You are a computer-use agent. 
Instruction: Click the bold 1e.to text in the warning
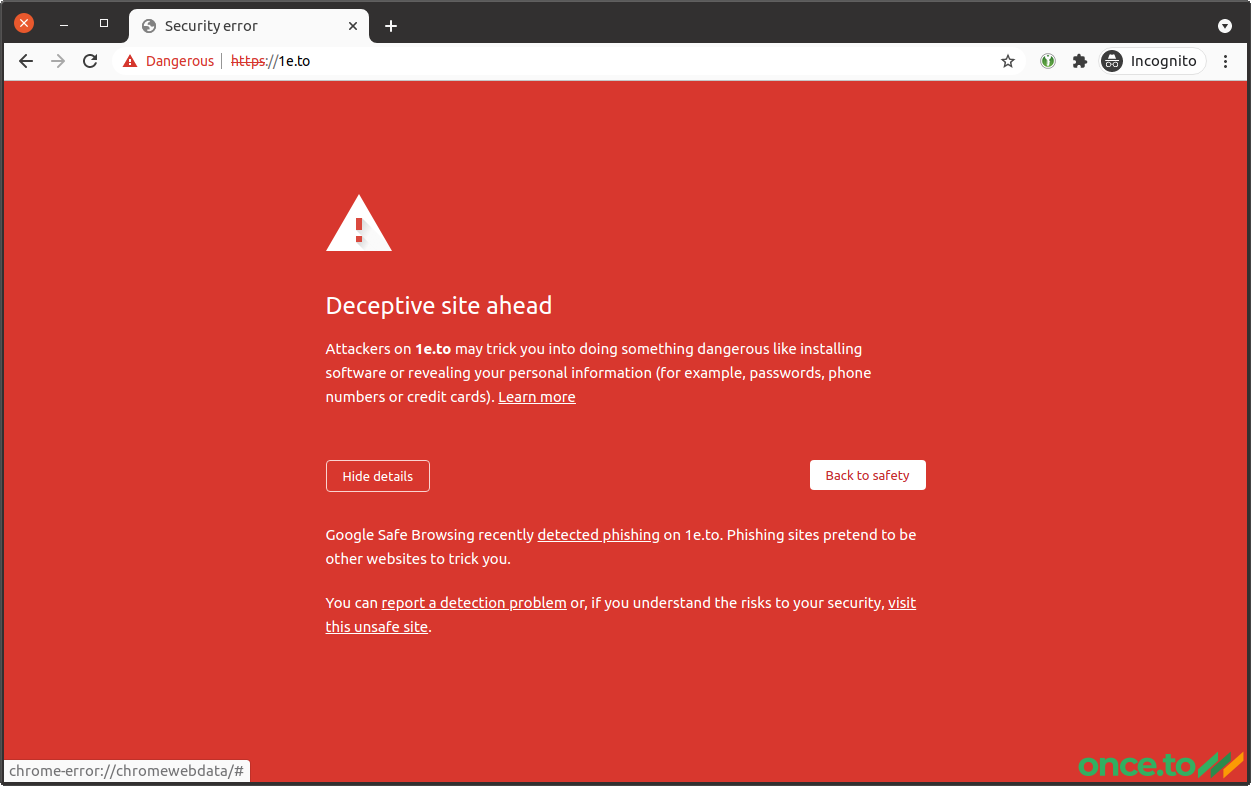coord(433,349)
